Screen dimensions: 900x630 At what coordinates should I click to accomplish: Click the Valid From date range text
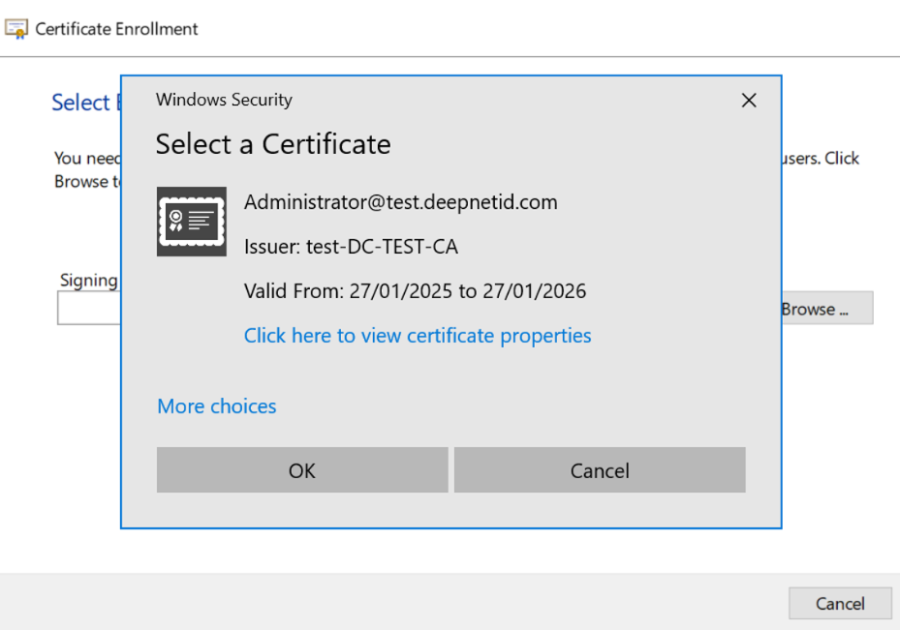point(414,291)
